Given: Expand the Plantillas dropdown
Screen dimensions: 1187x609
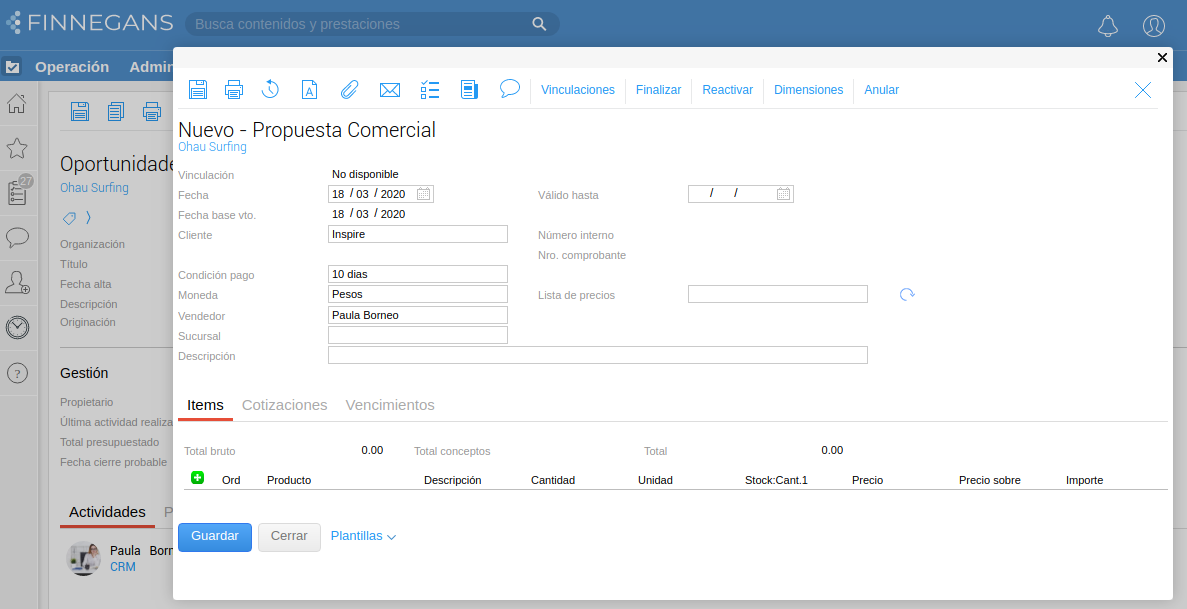Looking at the screenshot, I should 363,537.
